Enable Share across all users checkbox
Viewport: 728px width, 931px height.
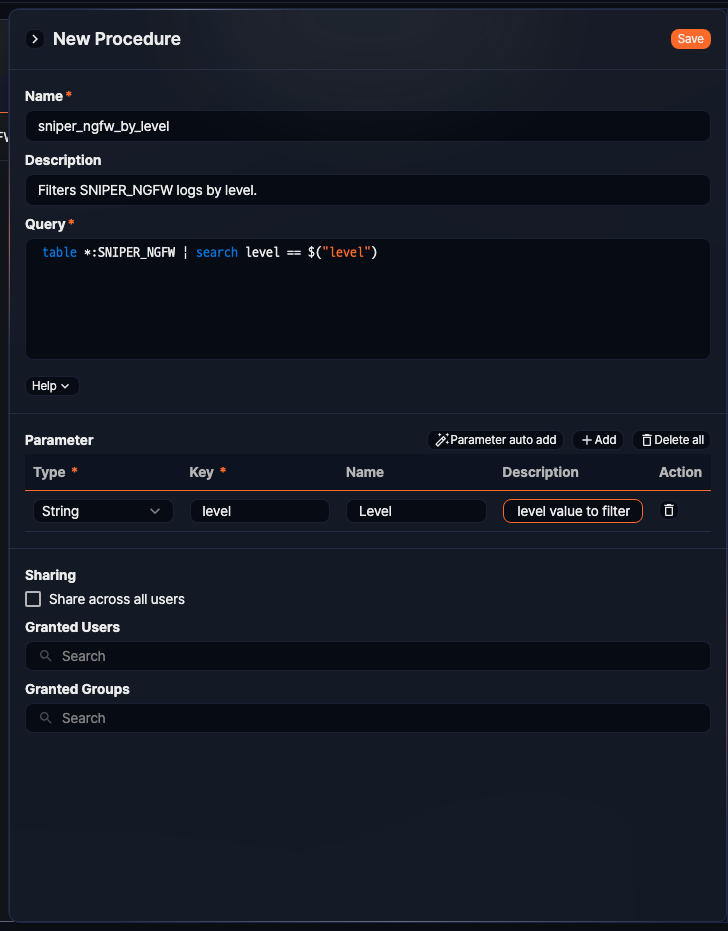(x=33, y=599)
